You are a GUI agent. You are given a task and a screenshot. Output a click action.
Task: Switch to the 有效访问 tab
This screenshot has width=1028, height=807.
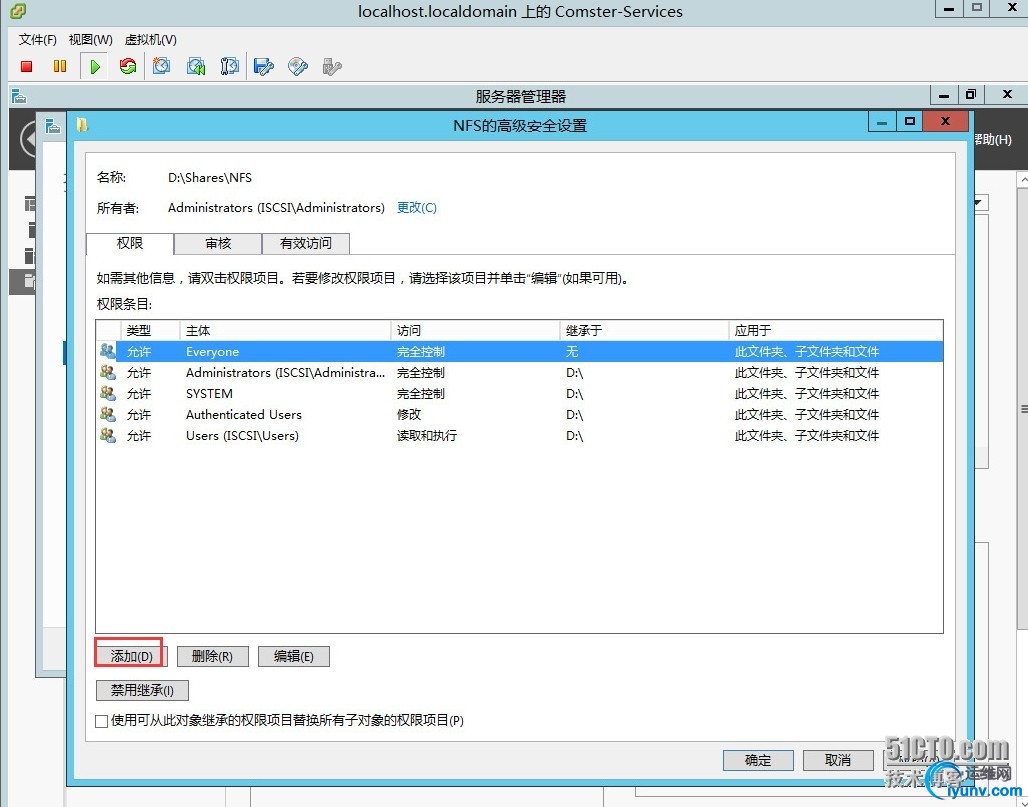click(306, 243)
